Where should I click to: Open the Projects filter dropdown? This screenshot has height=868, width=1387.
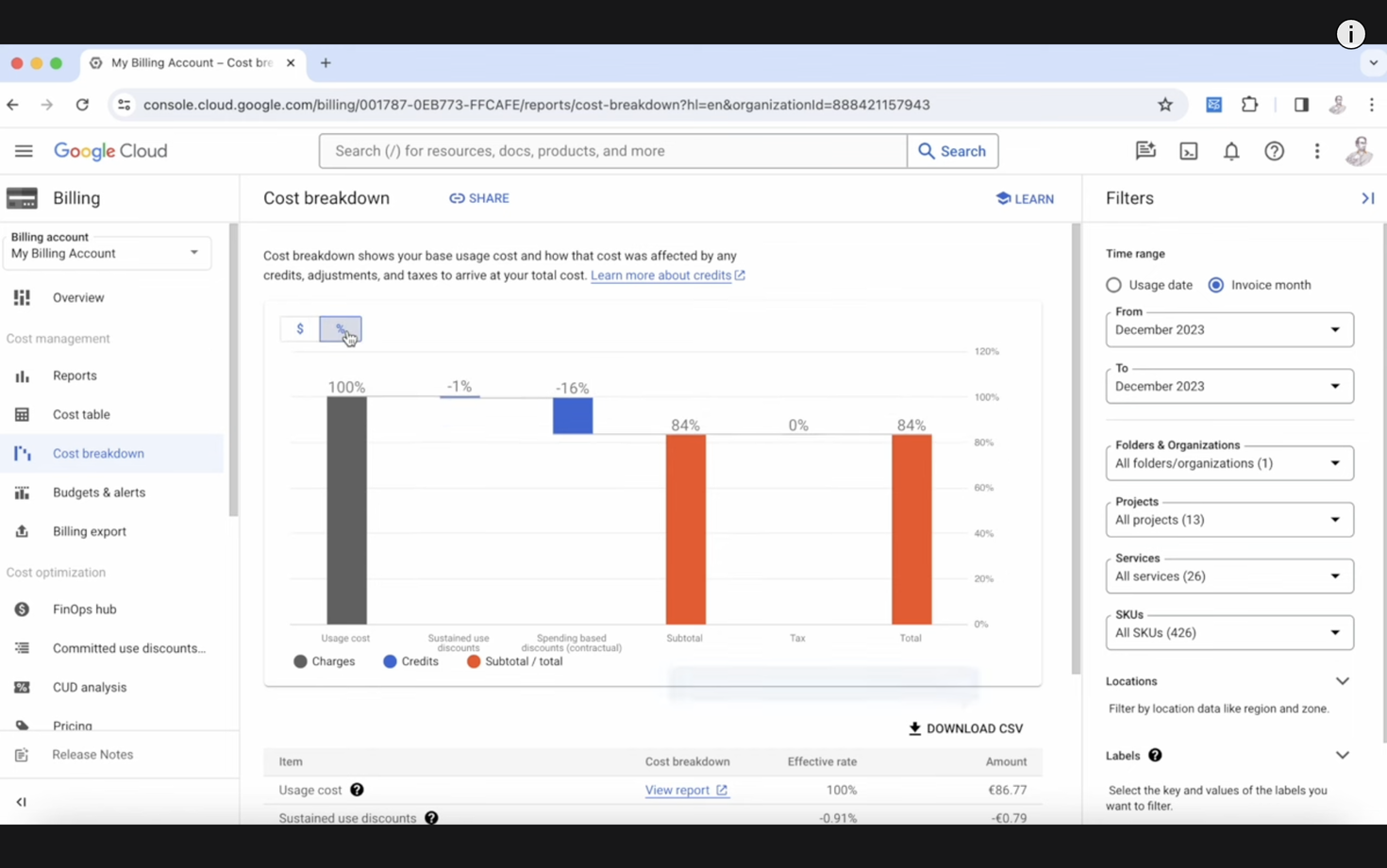[1229, 520]
